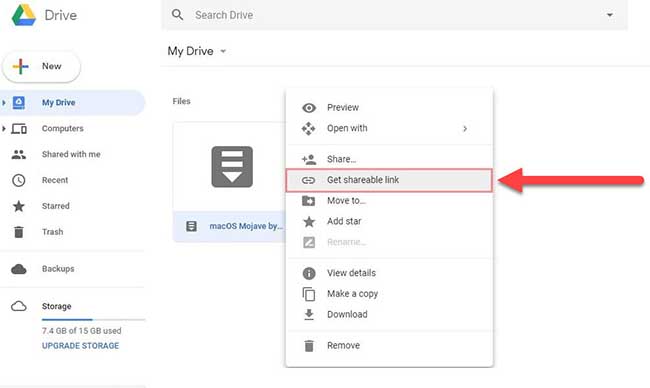Click the storage usage progress bar
Viewport: 650px width, 388px height.
[x=93, y=320]
